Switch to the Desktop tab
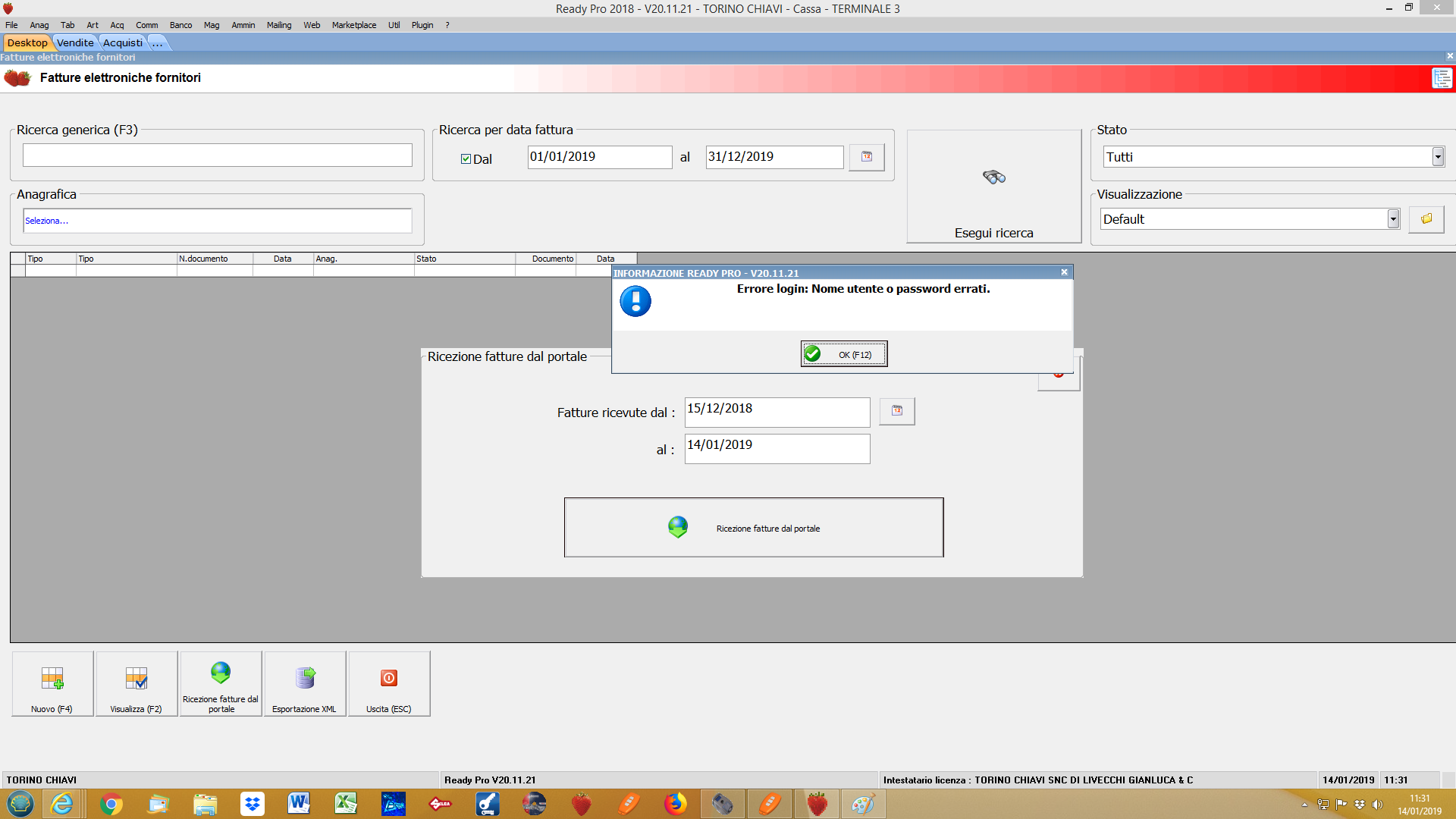Viewport: 1456px width, 819px height. coord(27,42)
